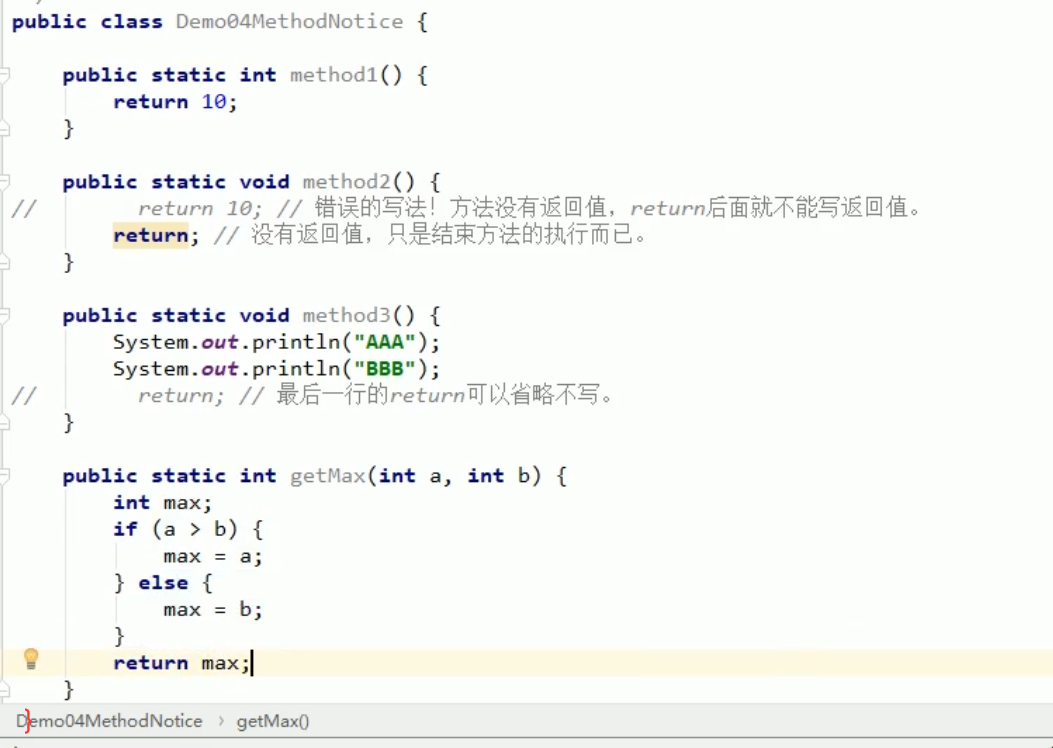Click the int max declaration in getMax
The width and height of the screenshot is (1053, 748).
click(x=155, y=502)
